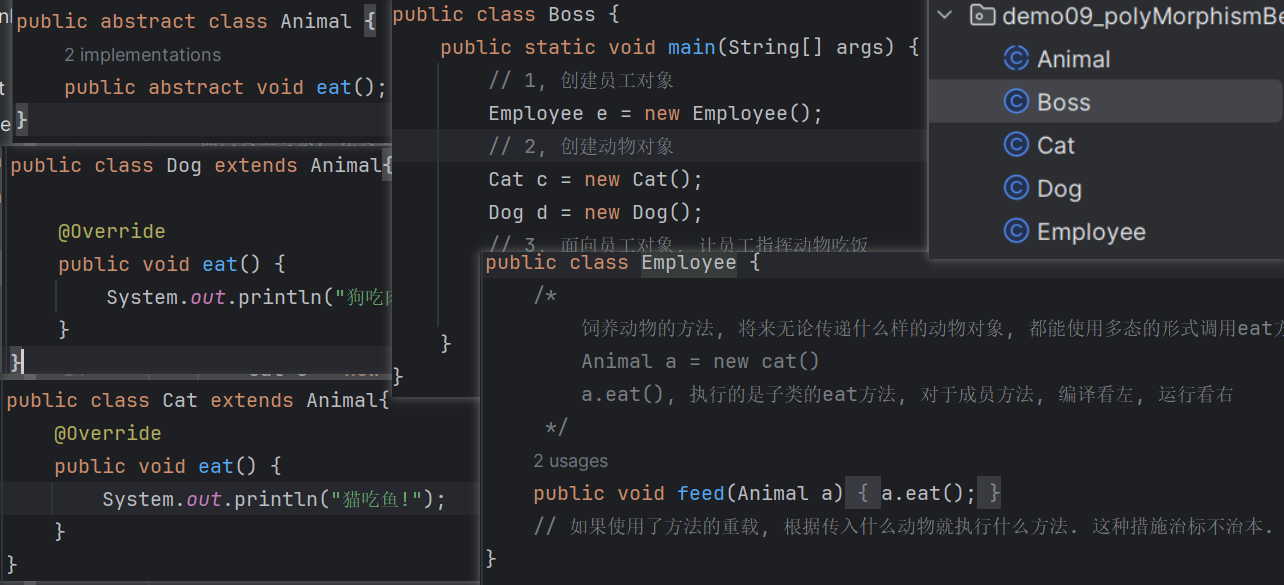Viewport: 1284px width, 585px height.
Task: Click the 'public class Cat extends Animal' line
Action: (x=197, y=400)
